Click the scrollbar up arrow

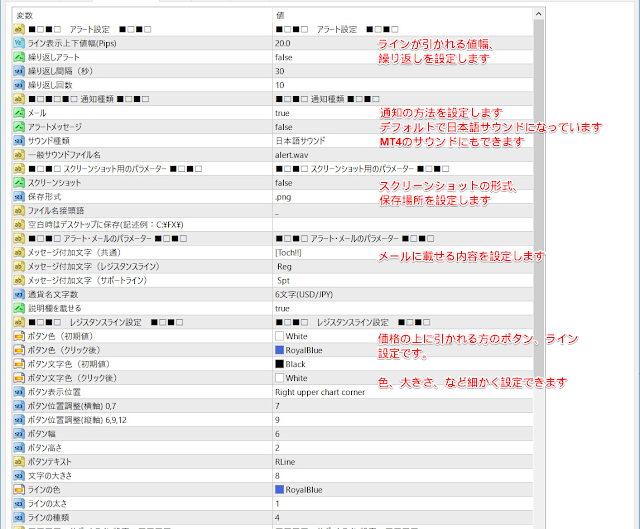click(538, 14)
